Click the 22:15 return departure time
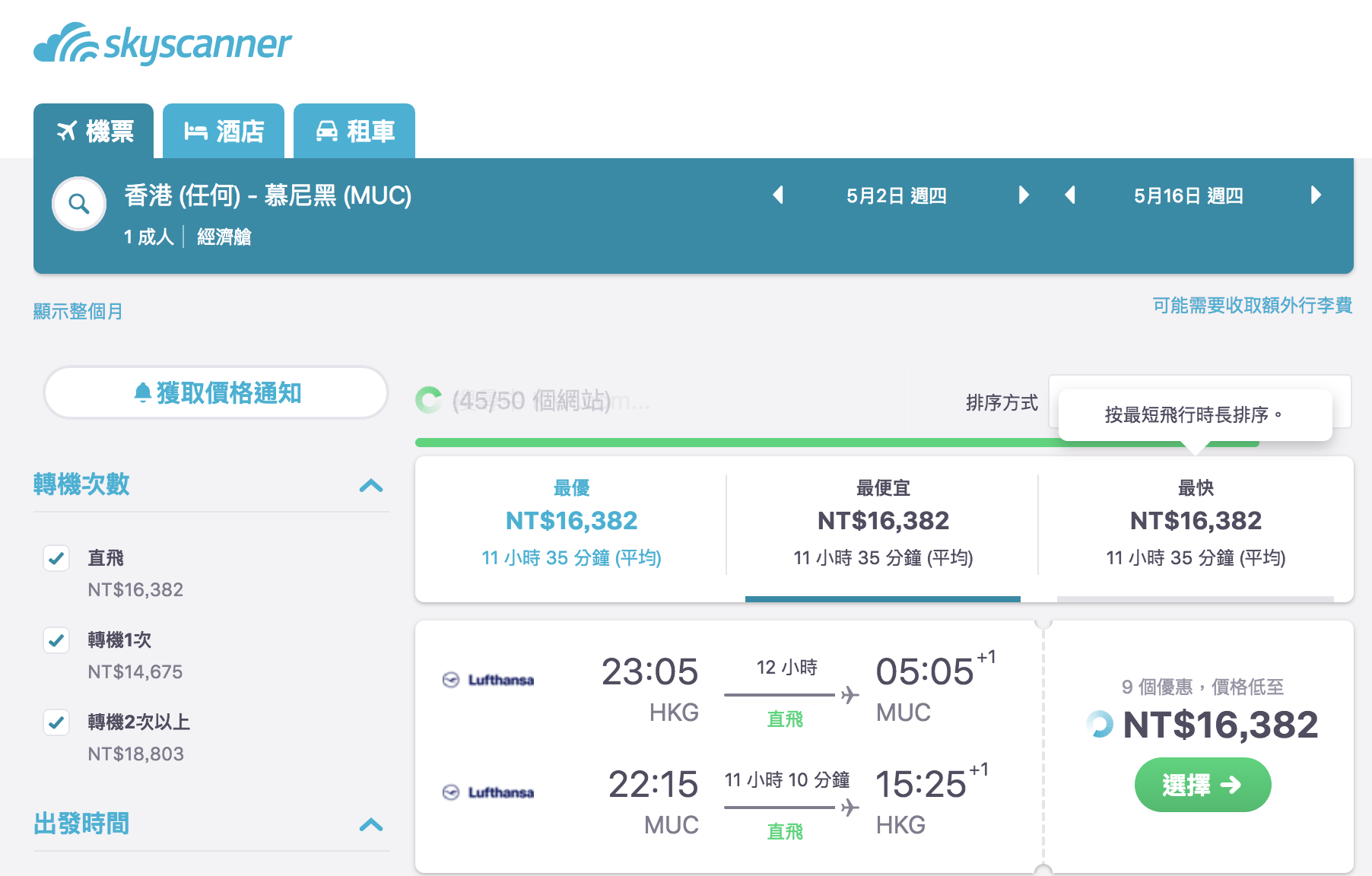The image size is (1372, 876). pos(653,784)
